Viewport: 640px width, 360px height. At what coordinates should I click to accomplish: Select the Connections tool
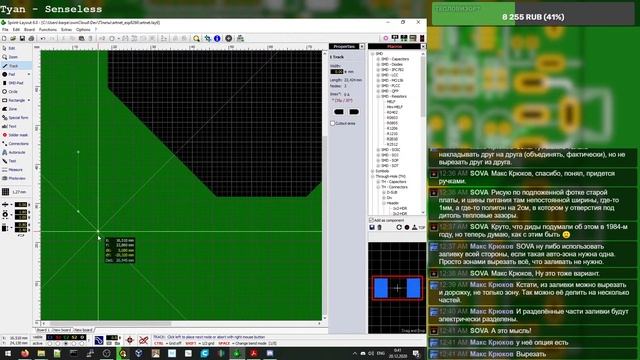click(16, 144)
